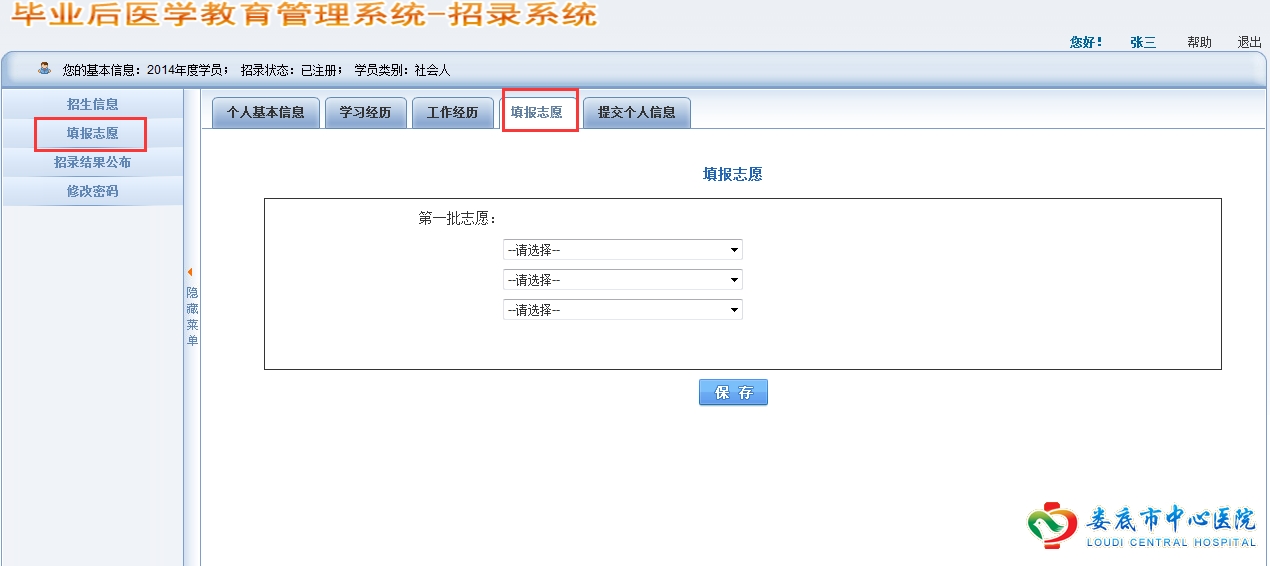Choose 修改密码 from the sidebar
Screen dimensions: 1270x566
tap(92, 191)
